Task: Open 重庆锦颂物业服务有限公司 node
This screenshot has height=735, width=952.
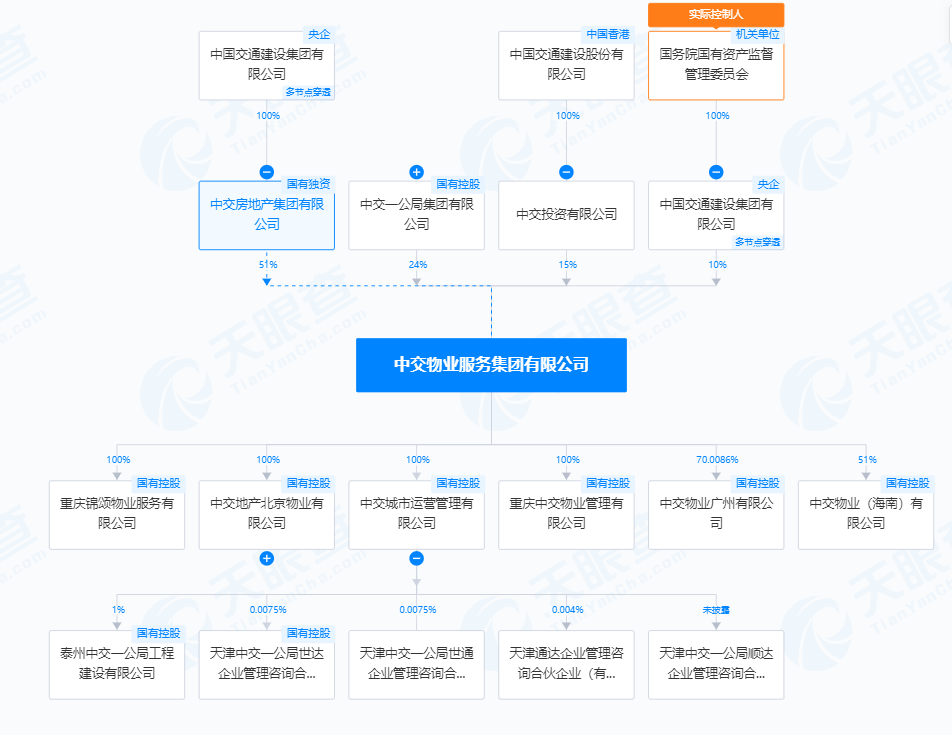Action: click(x=117, y=515)
